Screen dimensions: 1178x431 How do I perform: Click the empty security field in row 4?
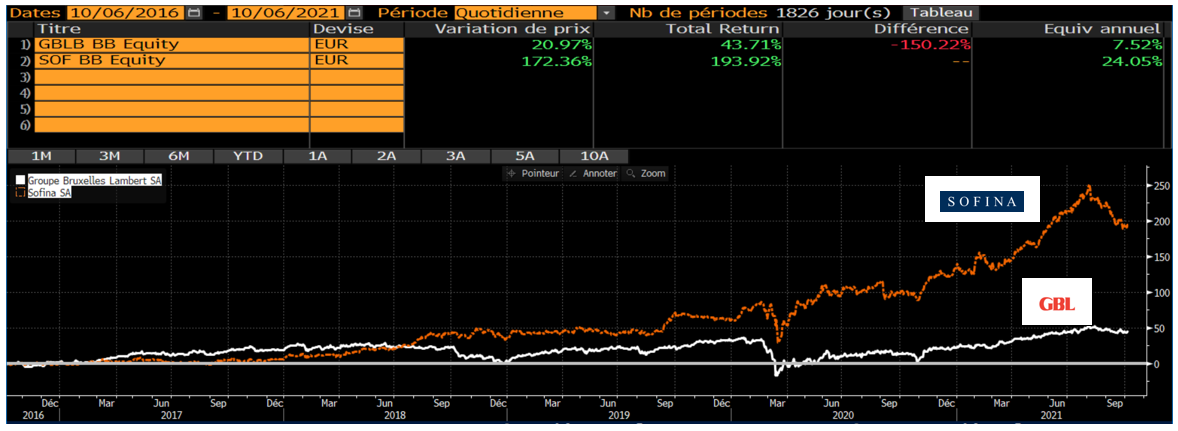pyautogui.click(x=171, y=93)
